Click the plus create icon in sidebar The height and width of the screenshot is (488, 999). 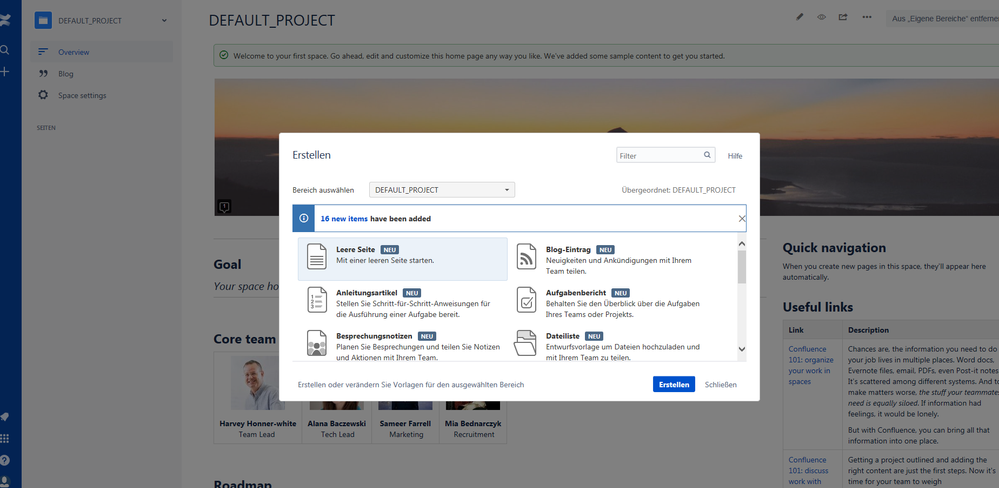pos(4,71)
